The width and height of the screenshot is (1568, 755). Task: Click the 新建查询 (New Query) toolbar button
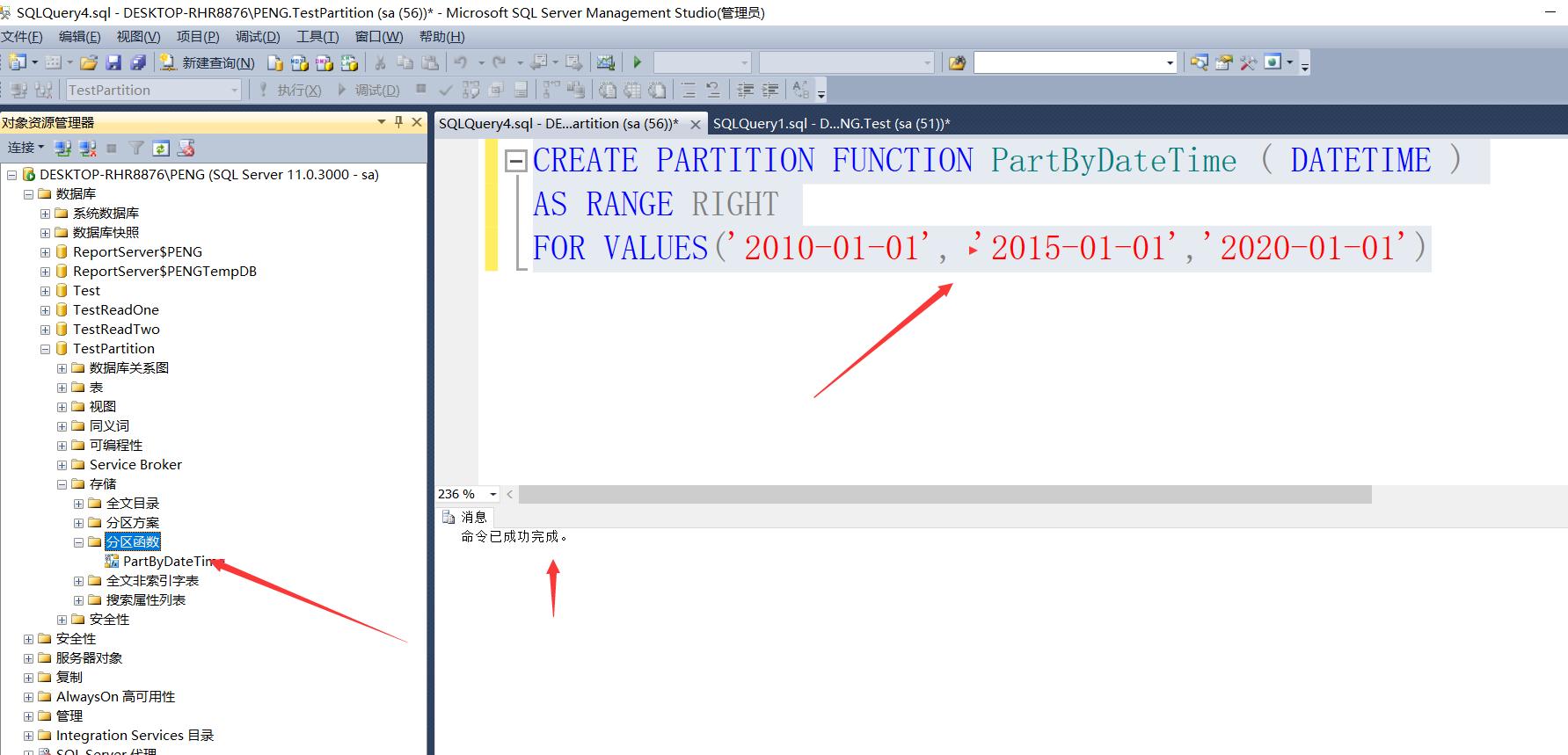point(208,62)
